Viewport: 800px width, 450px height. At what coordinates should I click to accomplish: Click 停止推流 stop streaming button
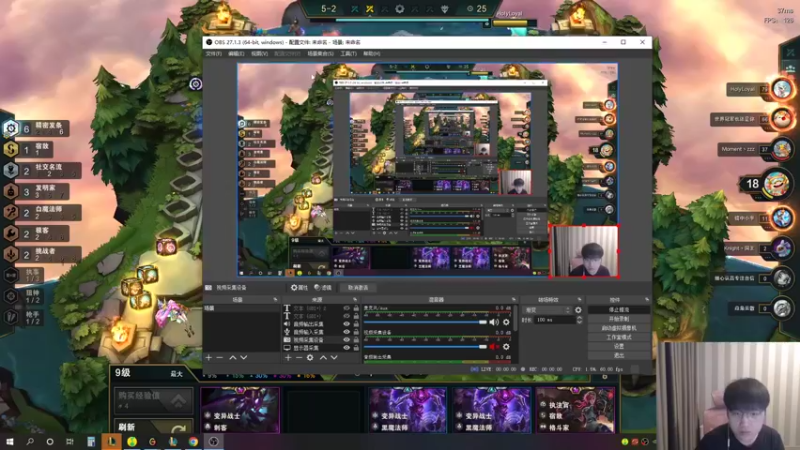click(x=619, y=310)
